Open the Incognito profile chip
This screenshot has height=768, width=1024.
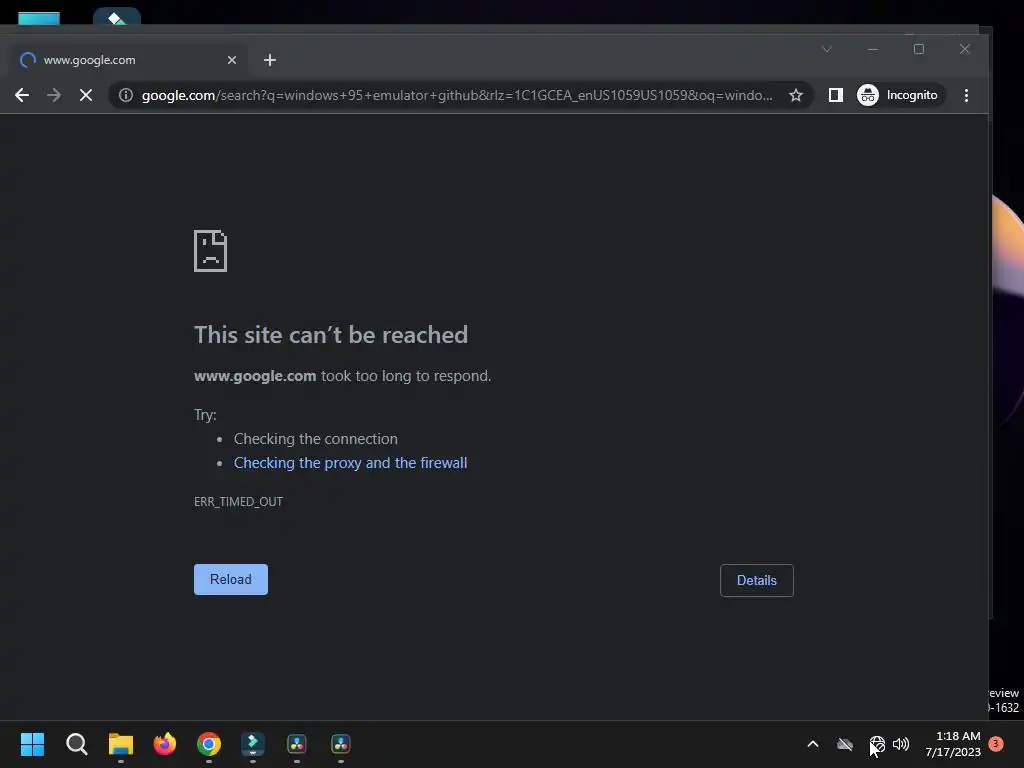[899, 95]
